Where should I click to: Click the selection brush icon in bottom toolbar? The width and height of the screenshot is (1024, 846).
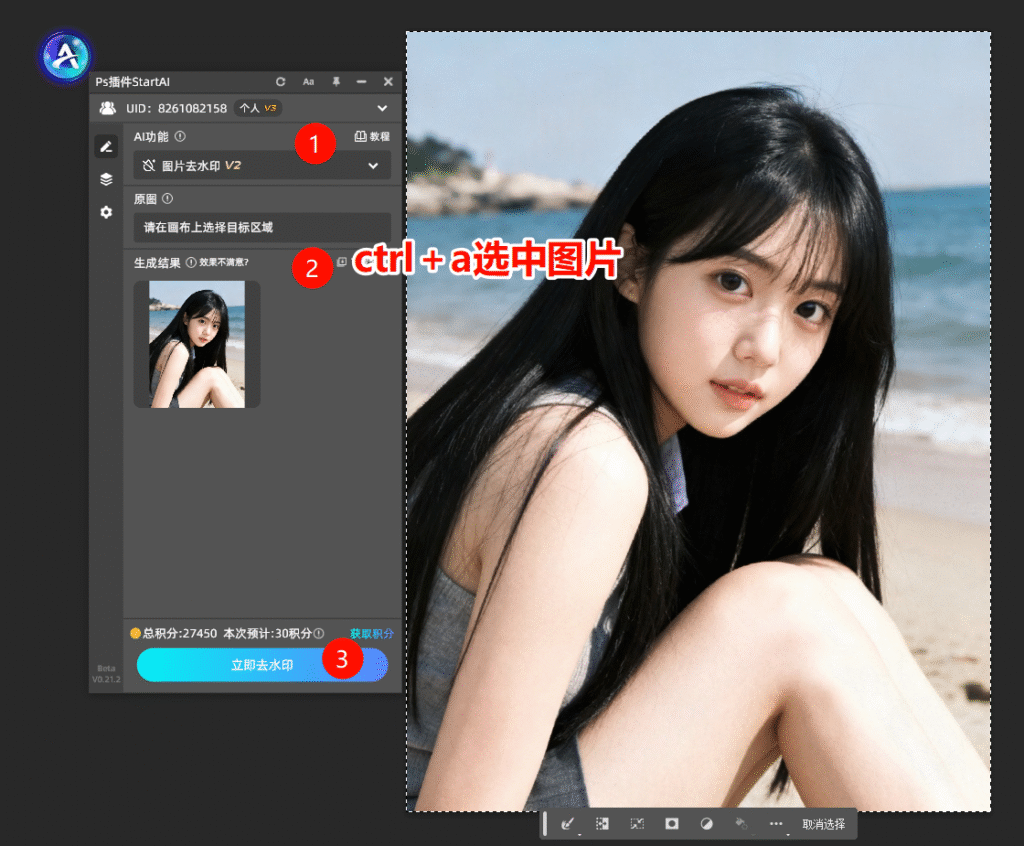(x=568, y=824)
